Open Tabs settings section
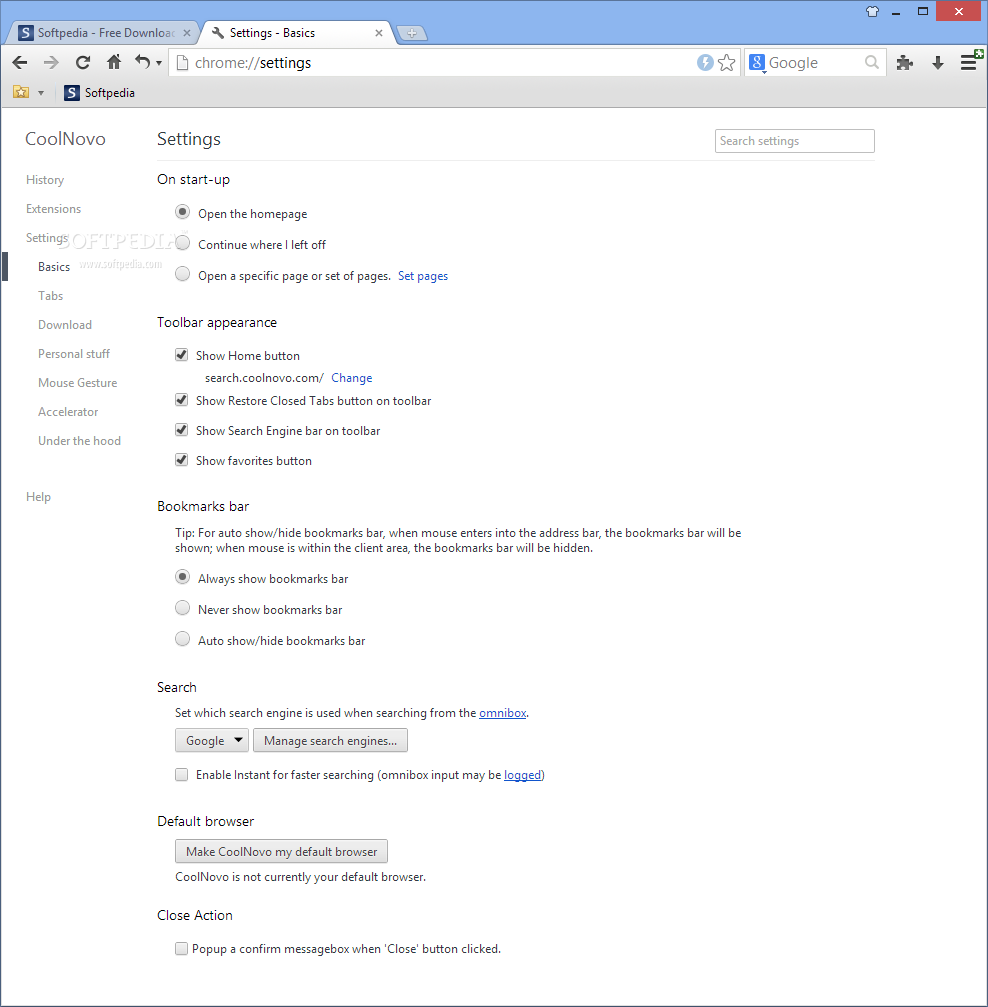 pyautogui.click(x=50, y=295)
